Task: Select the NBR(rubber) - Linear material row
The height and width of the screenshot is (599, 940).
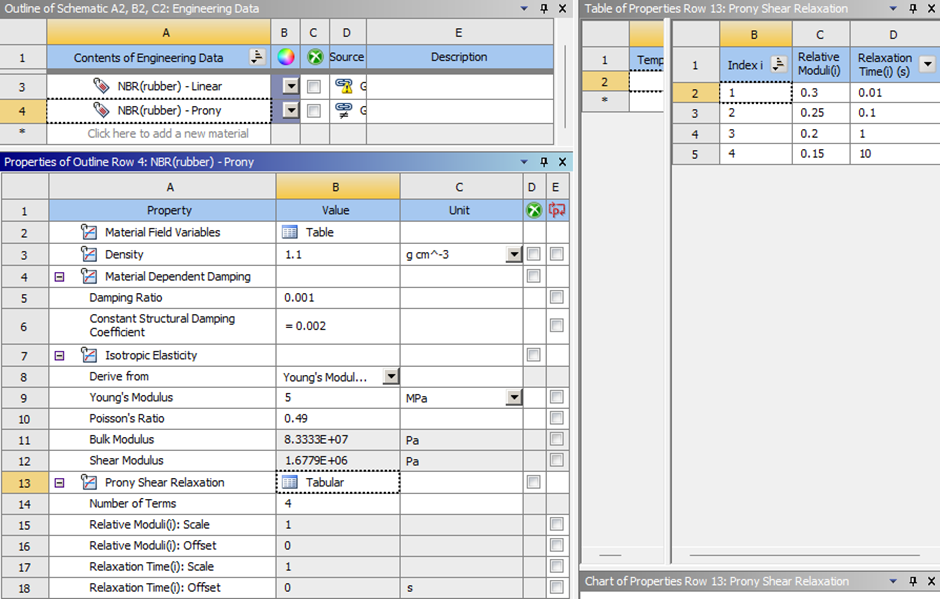Action: 170,86
